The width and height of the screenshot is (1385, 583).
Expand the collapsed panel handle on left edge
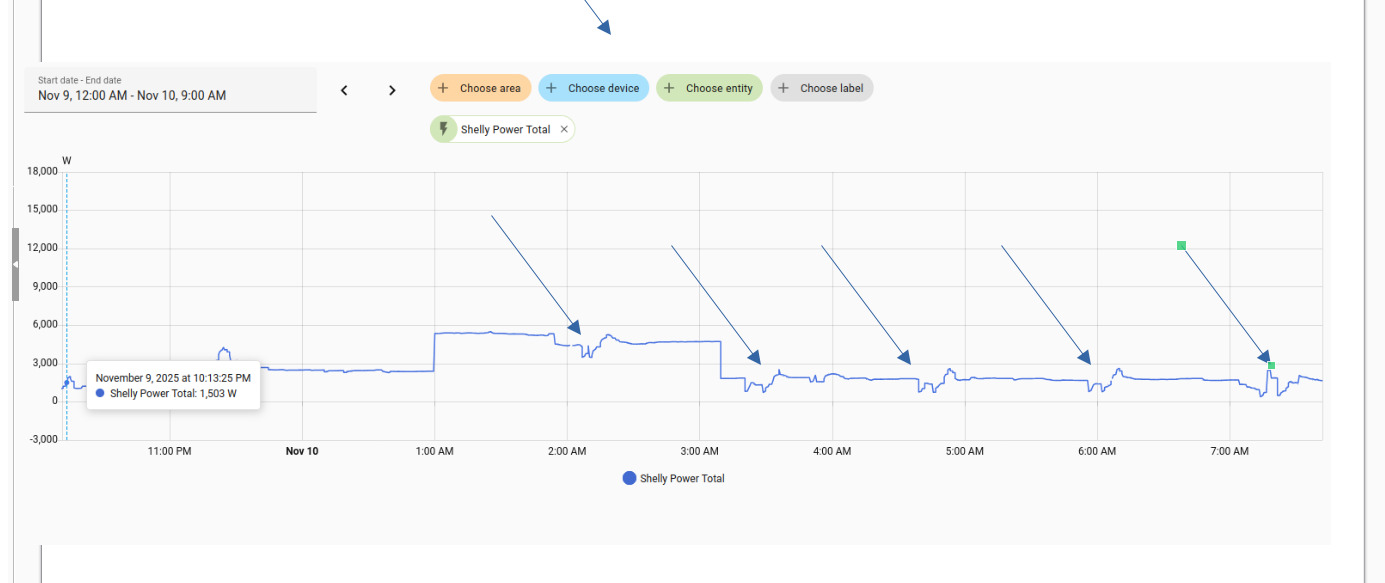point(15,264)
